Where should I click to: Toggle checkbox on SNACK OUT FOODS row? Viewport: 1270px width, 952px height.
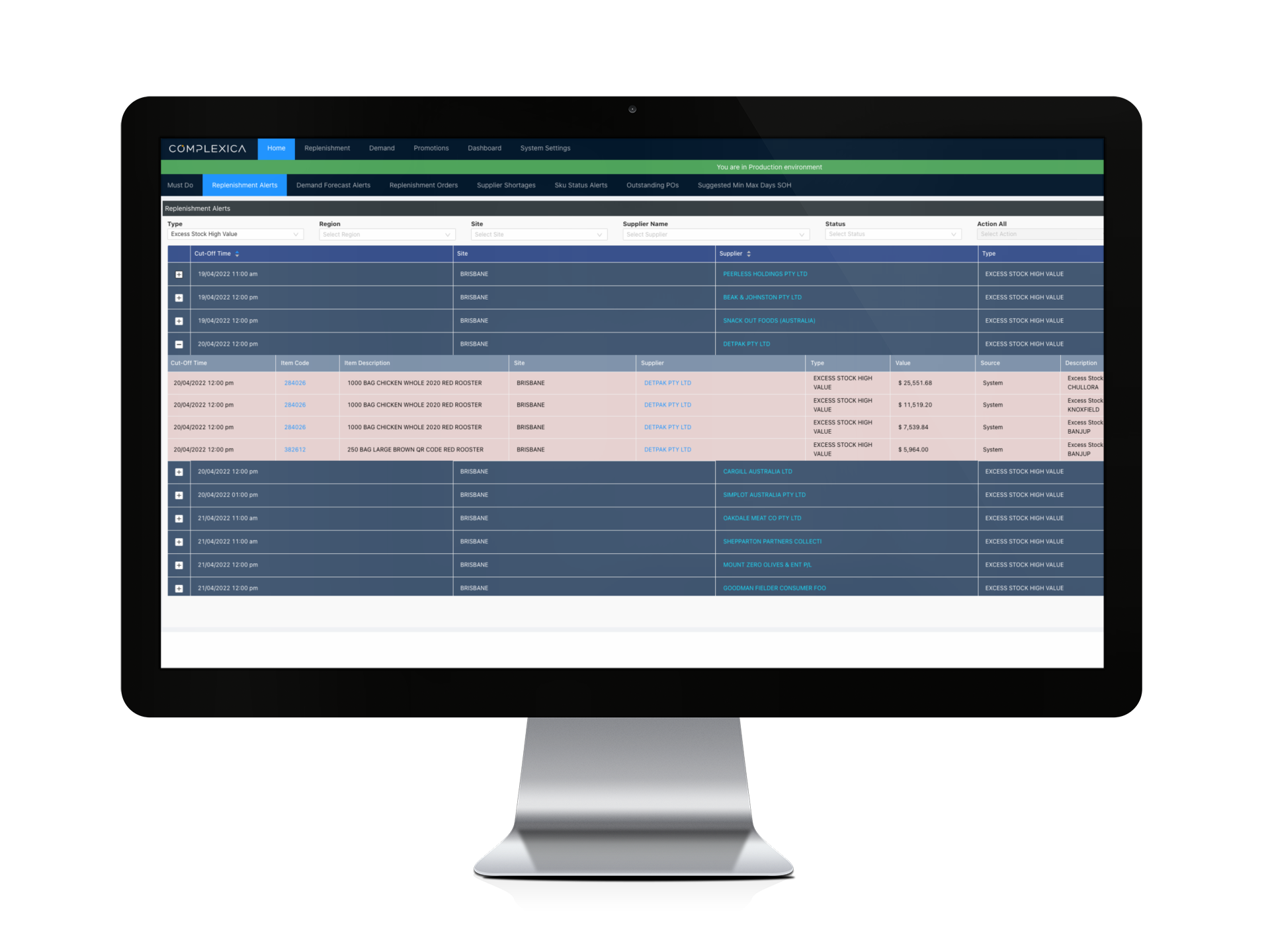click(x=180, y=321)
